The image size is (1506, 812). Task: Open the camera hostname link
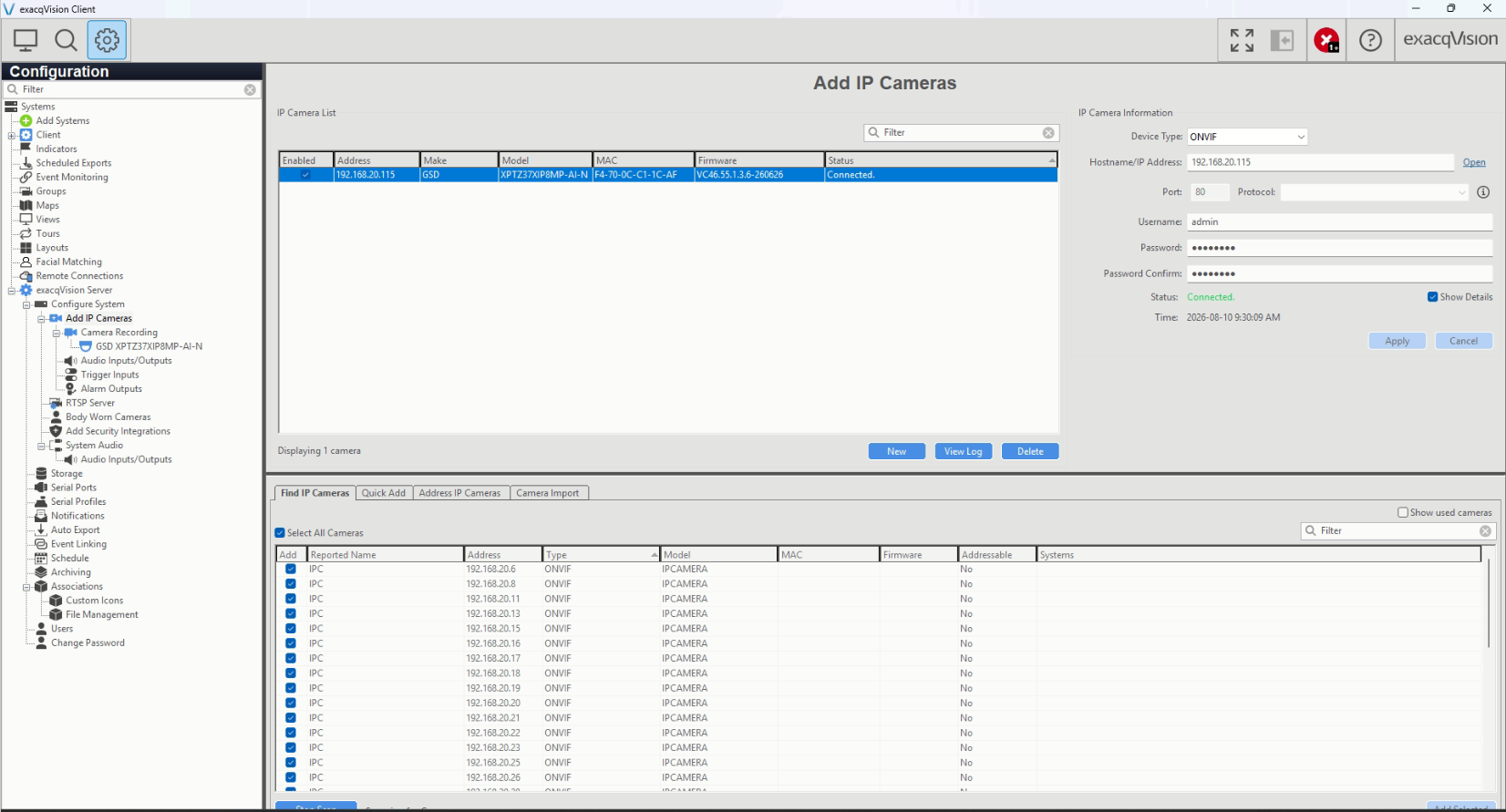point(1474,162)
